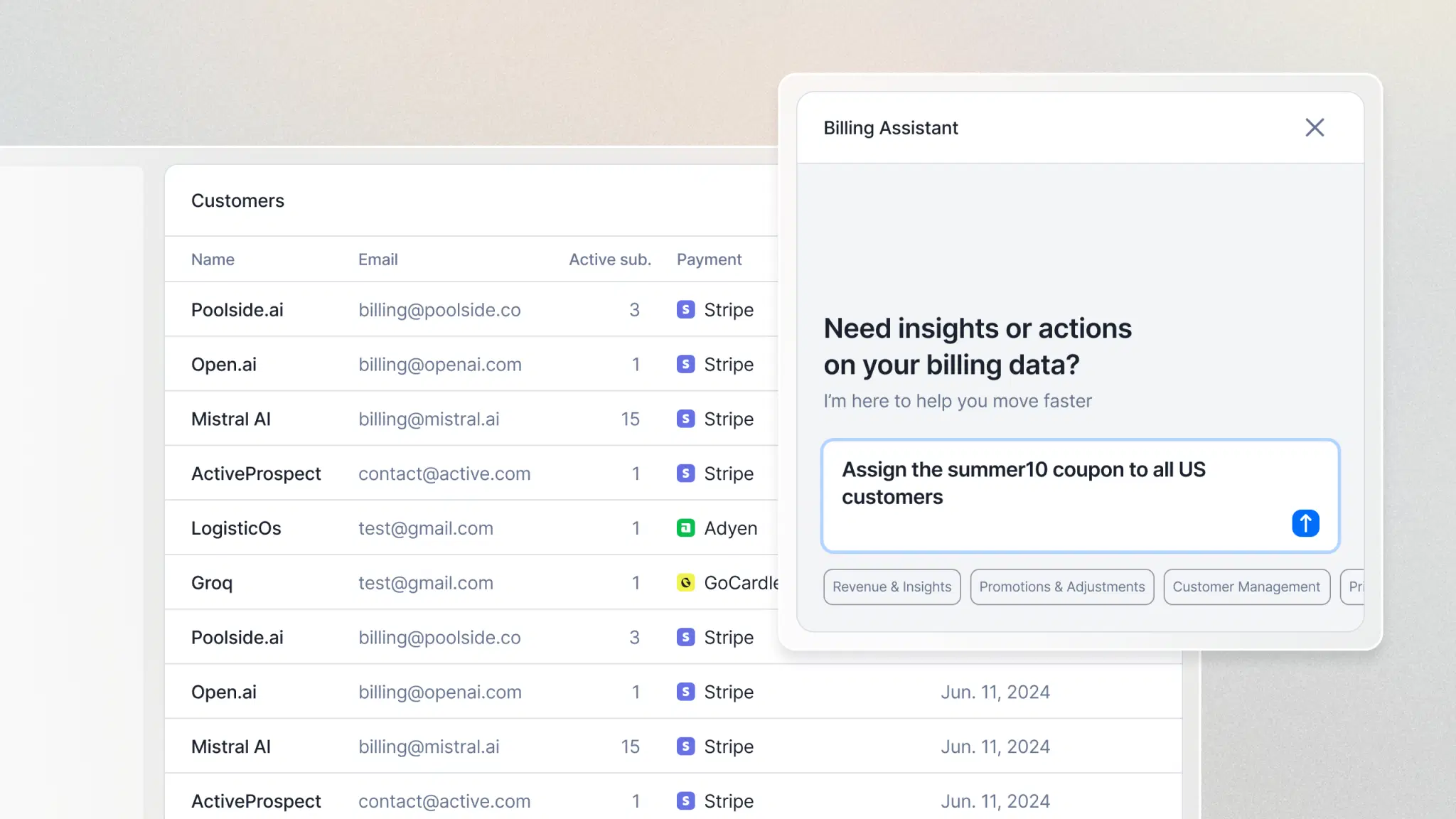Sort by the Active sub. column header
This screenshot has width=1456, height=819.
pyautogui.click(x=609, y=259)
